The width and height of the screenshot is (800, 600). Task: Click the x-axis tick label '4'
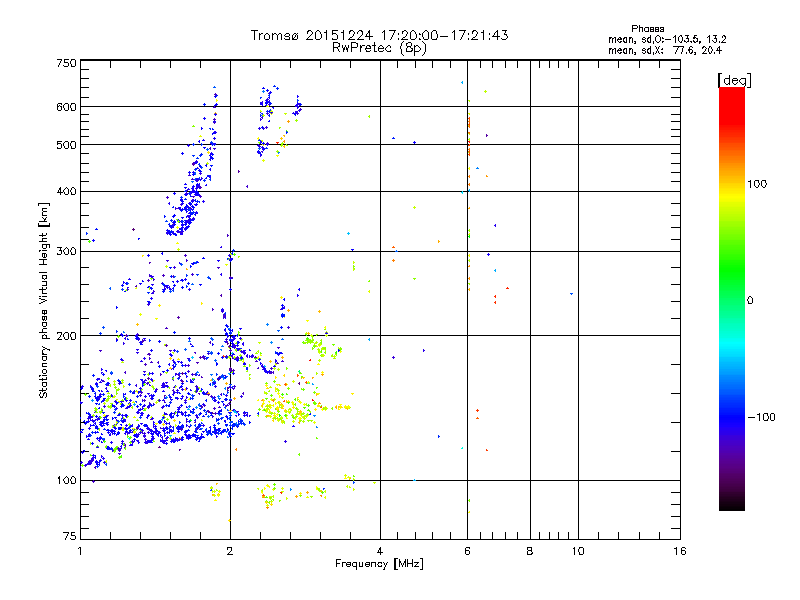(380, 551)
